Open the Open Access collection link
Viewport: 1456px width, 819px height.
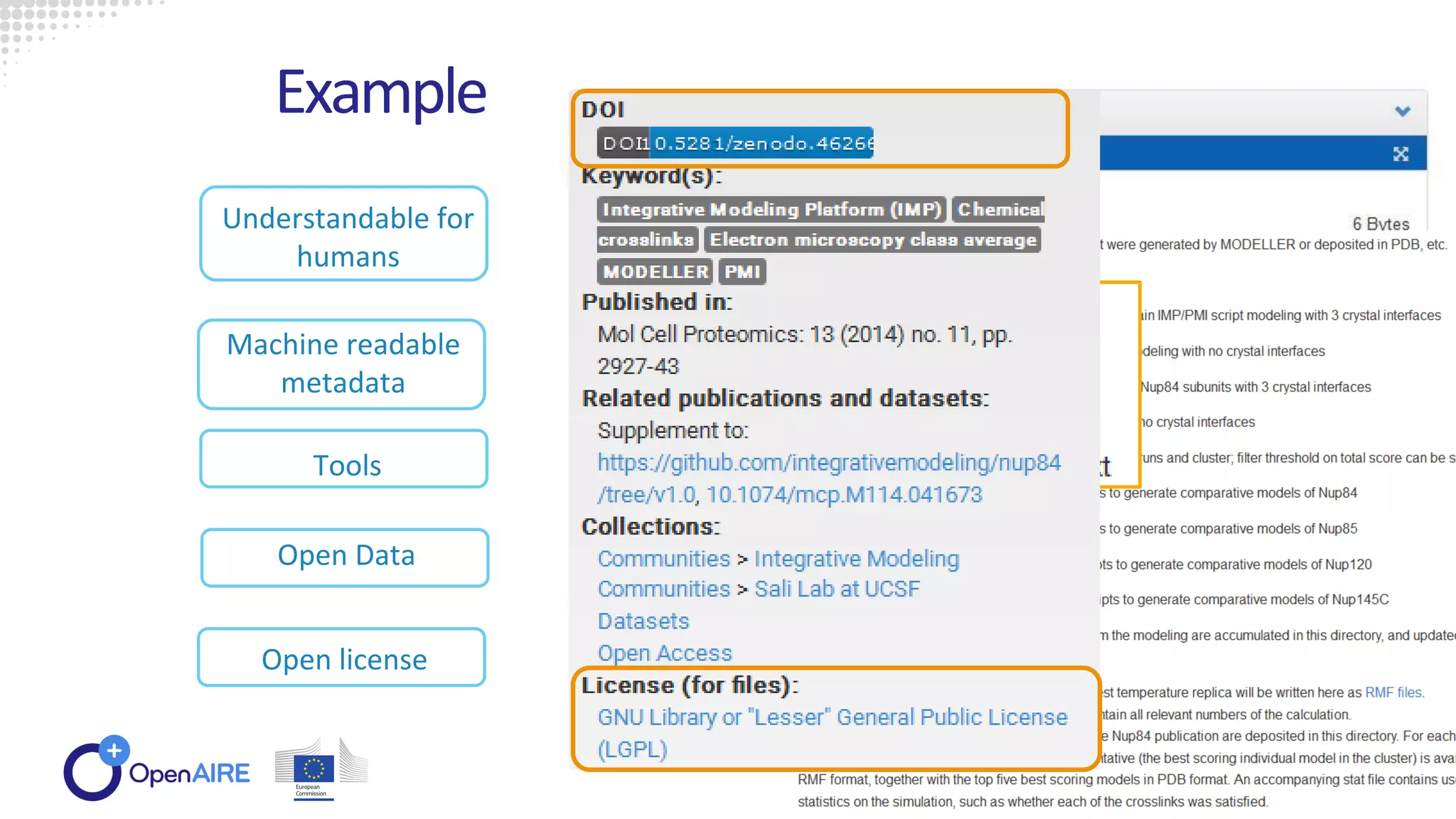tap(665, 653)
